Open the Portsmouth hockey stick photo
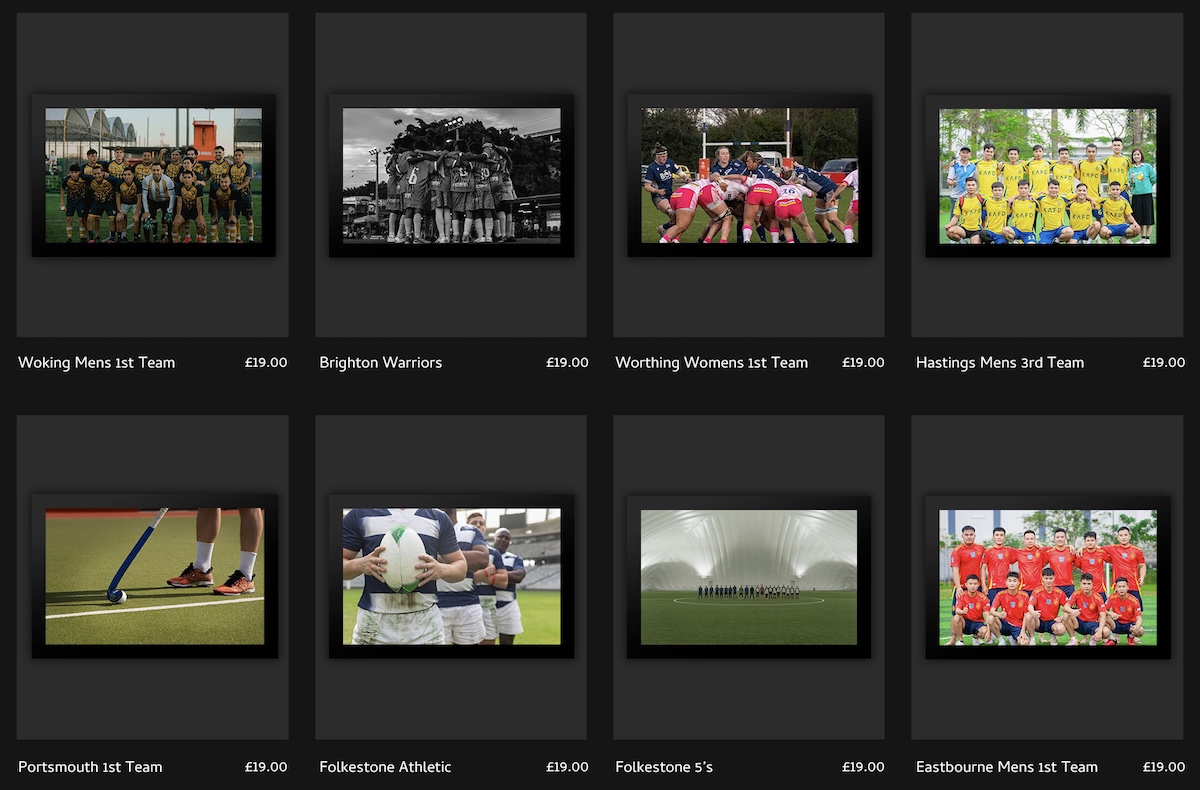This screenshot has width=1200, height=790. [153, 576]
